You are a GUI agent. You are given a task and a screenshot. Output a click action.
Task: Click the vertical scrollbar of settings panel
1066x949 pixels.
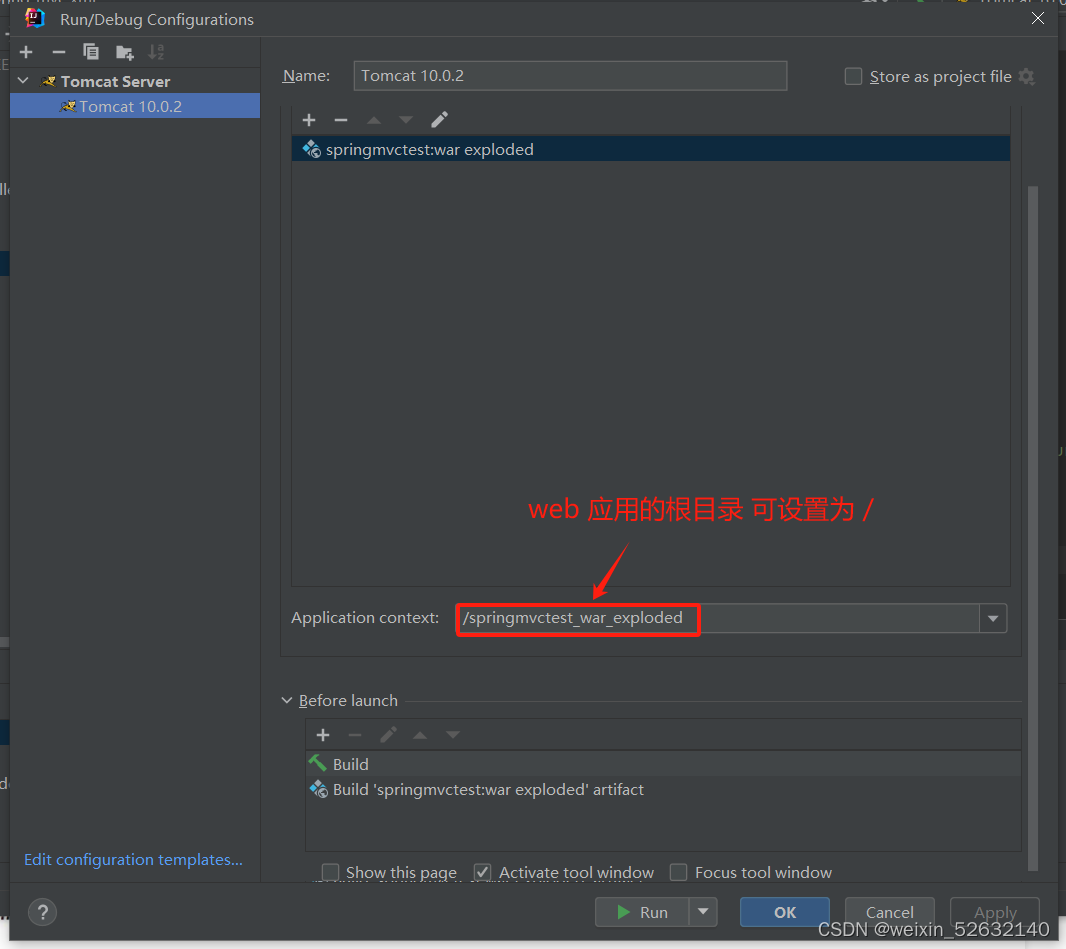1033,528
